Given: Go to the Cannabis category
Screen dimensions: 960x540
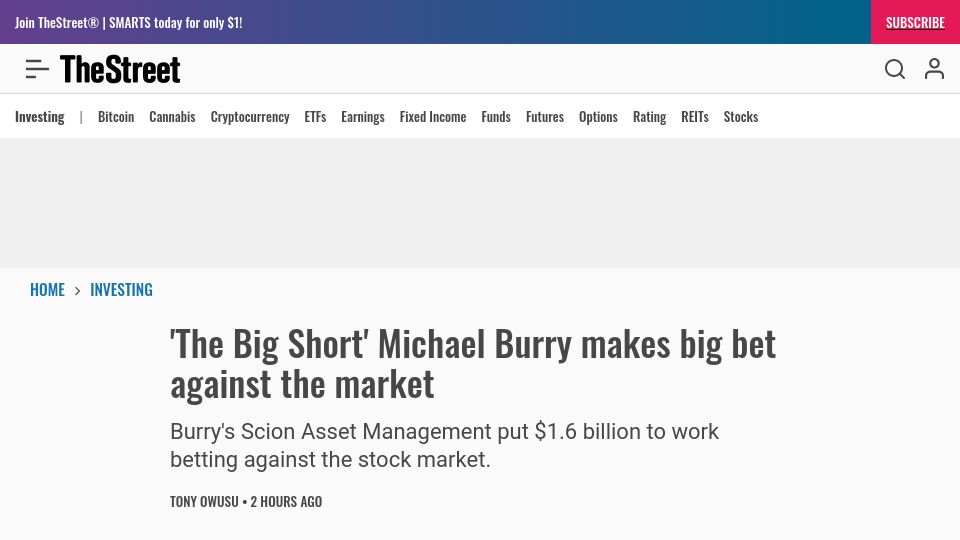Looking at the screenshot, I should click(x=172, y=117).
